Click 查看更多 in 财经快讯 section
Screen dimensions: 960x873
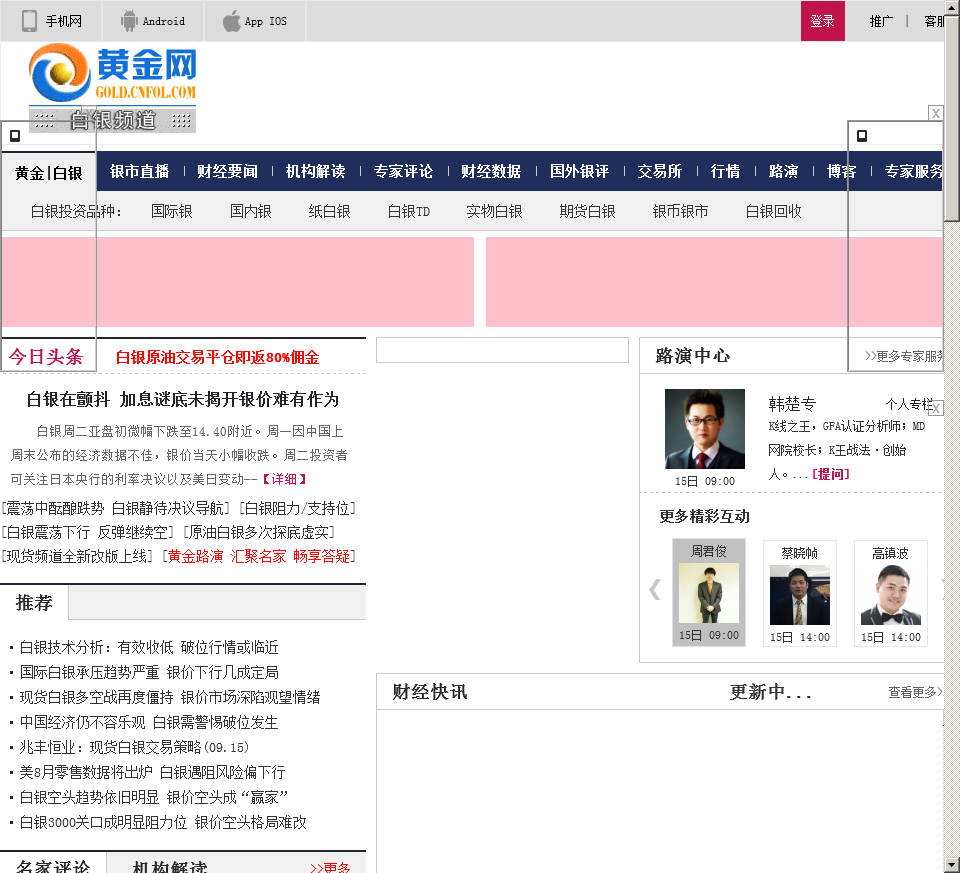point(915,692)
